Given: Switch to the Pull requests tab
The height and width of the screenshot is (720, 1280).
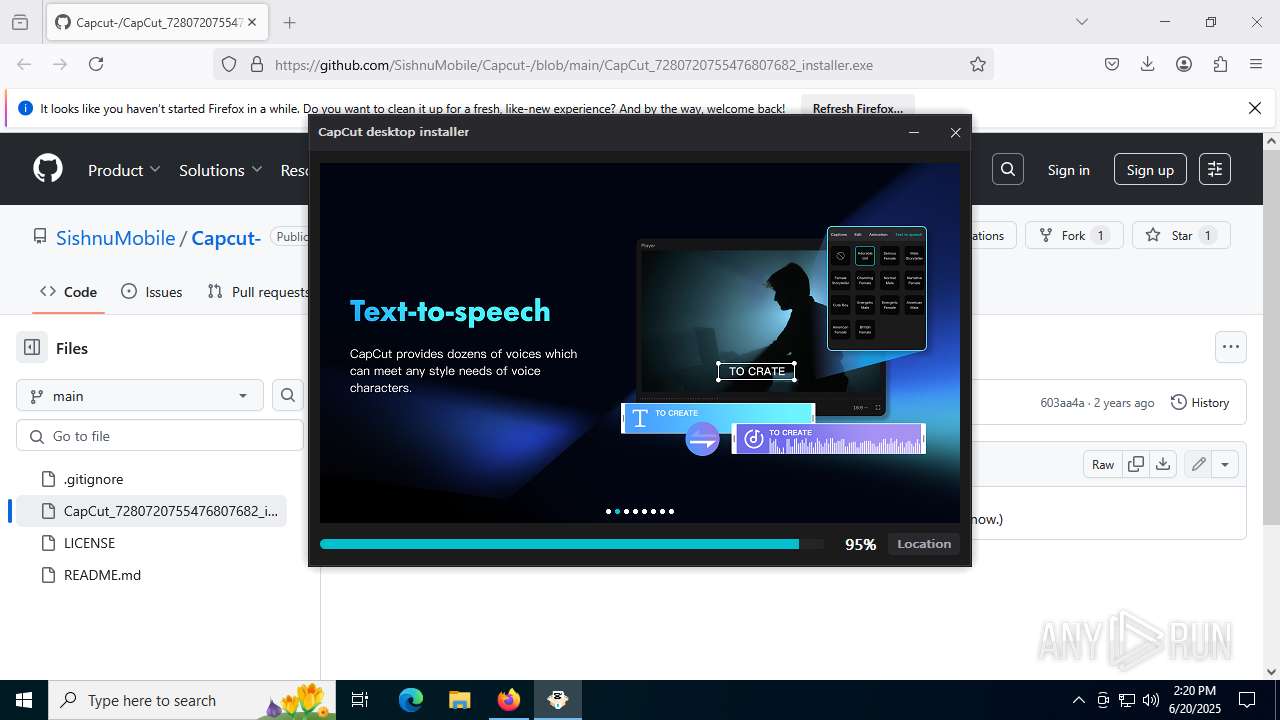Looking at the screenshot, I should (x=258, y=292).
